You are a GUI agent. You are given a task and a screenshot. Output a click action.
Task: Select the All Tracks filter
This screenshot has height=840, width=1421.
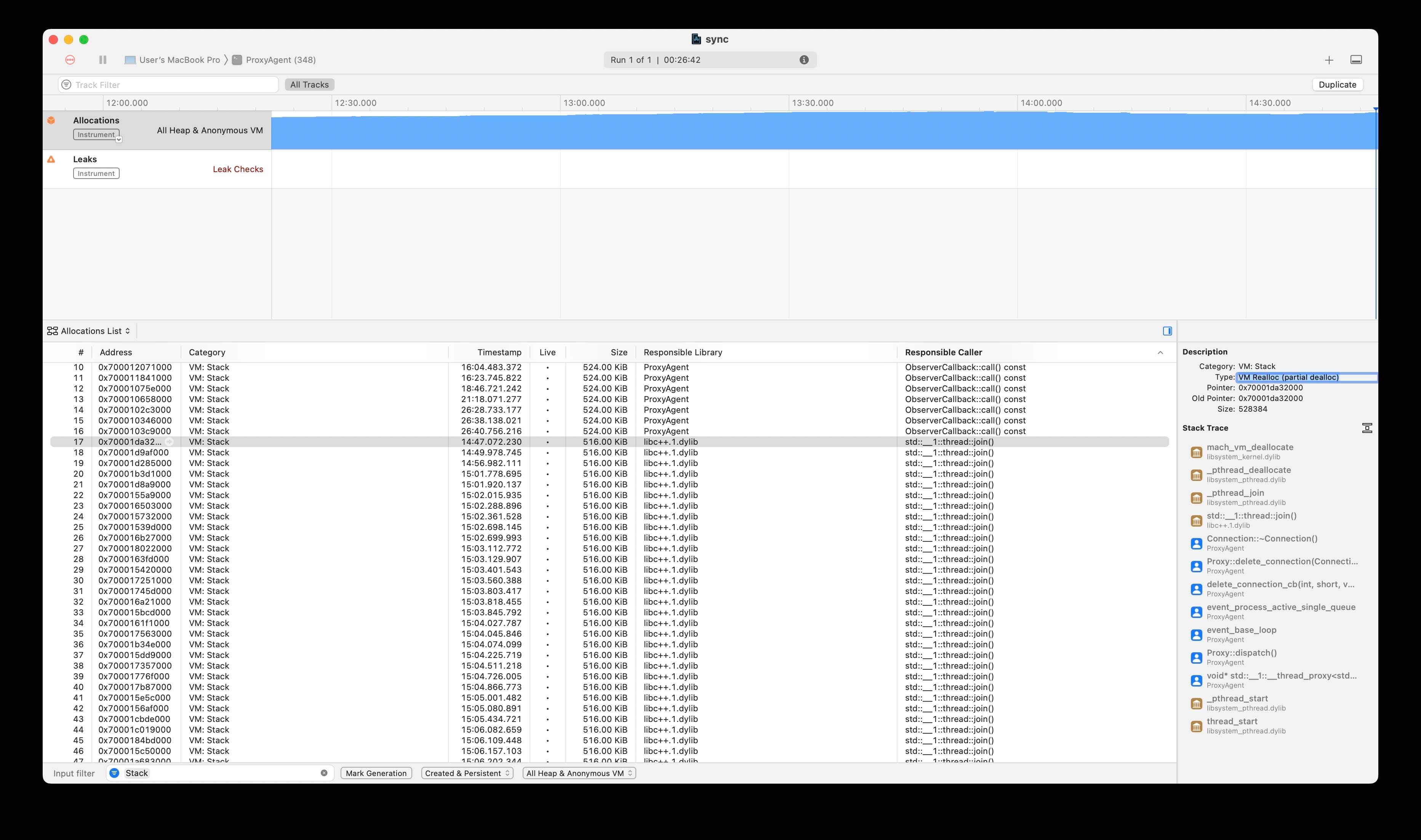[x=309, y=85]
